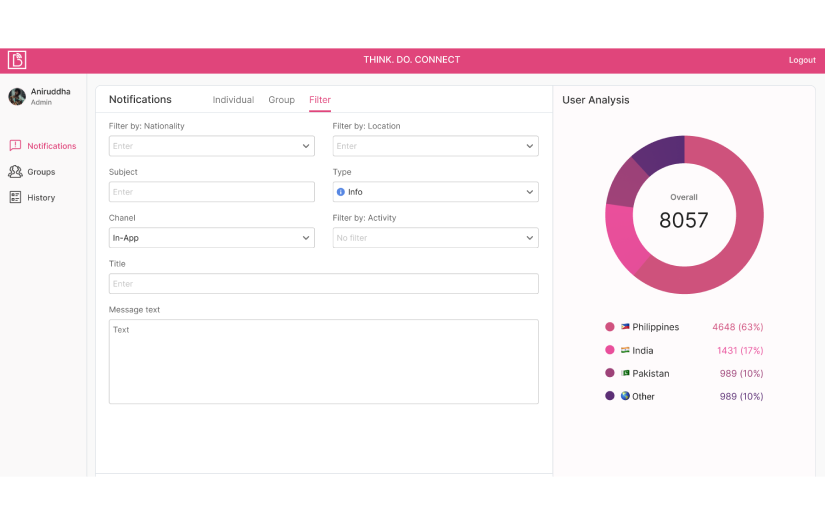Click the Philippines flag icon
The image size is (825, 525).
tap(625, 327)
